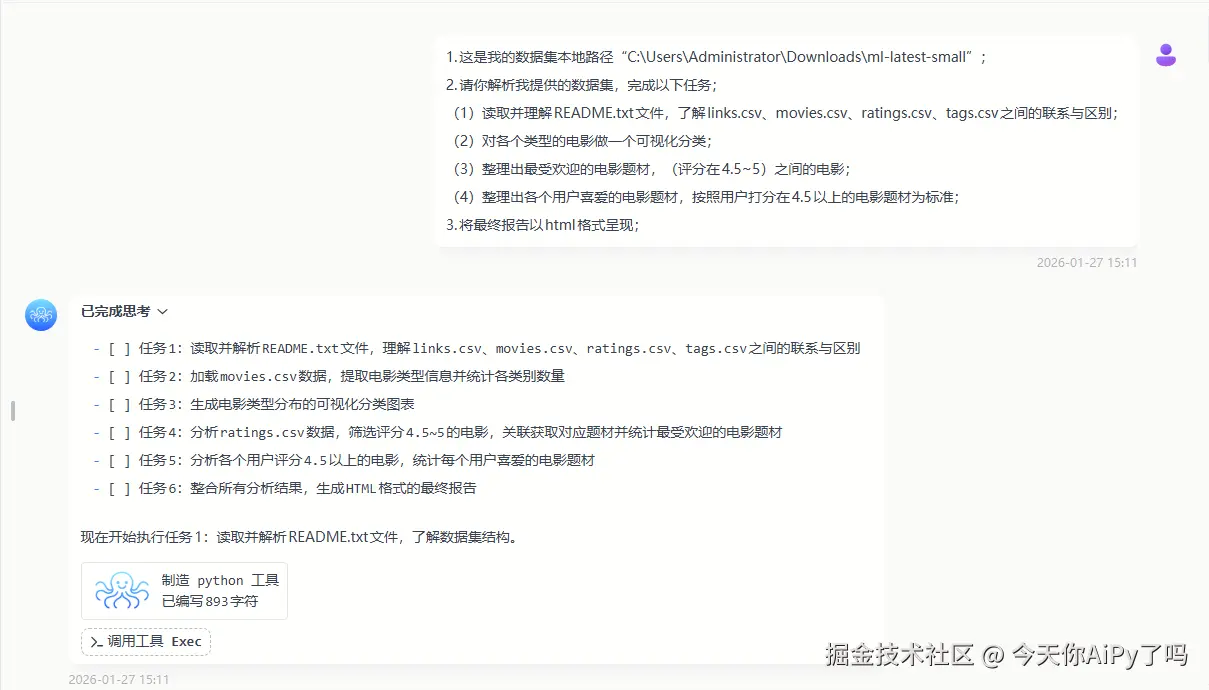Click sub-item (4) 整理出各个用户喜爱的电影题材
Image resolution: width=1209 pixels, height=690 pixels.
[706, 197]
